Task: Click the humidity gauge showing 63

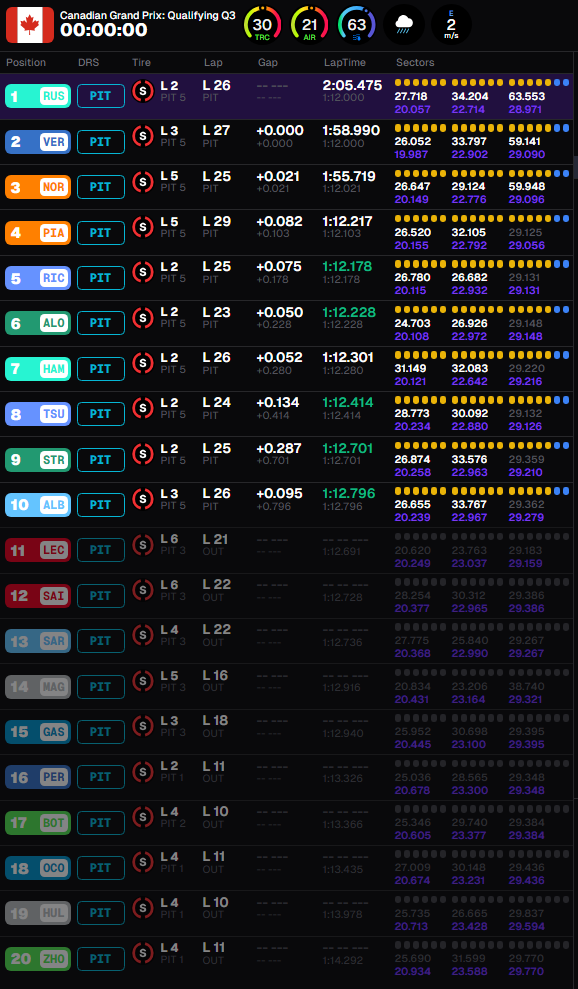Action: point(357,25)
